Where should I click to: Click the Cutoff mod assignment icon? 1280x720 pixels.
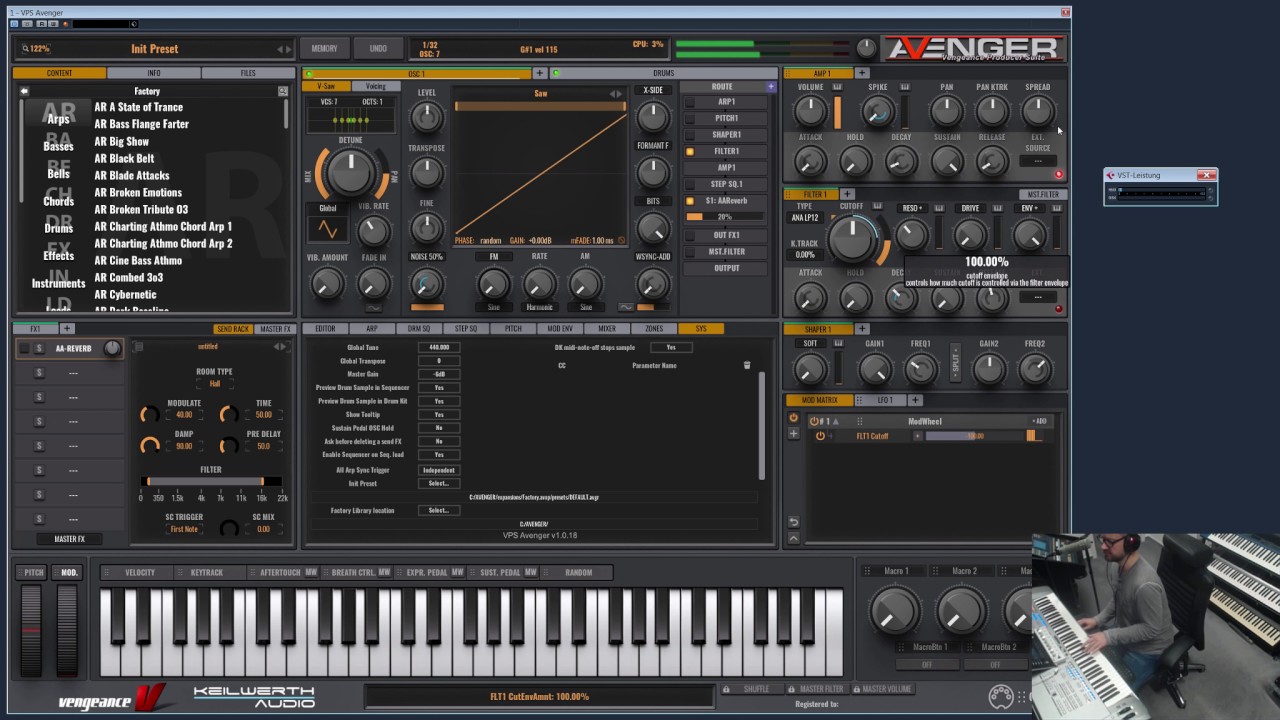coord(877,206)
